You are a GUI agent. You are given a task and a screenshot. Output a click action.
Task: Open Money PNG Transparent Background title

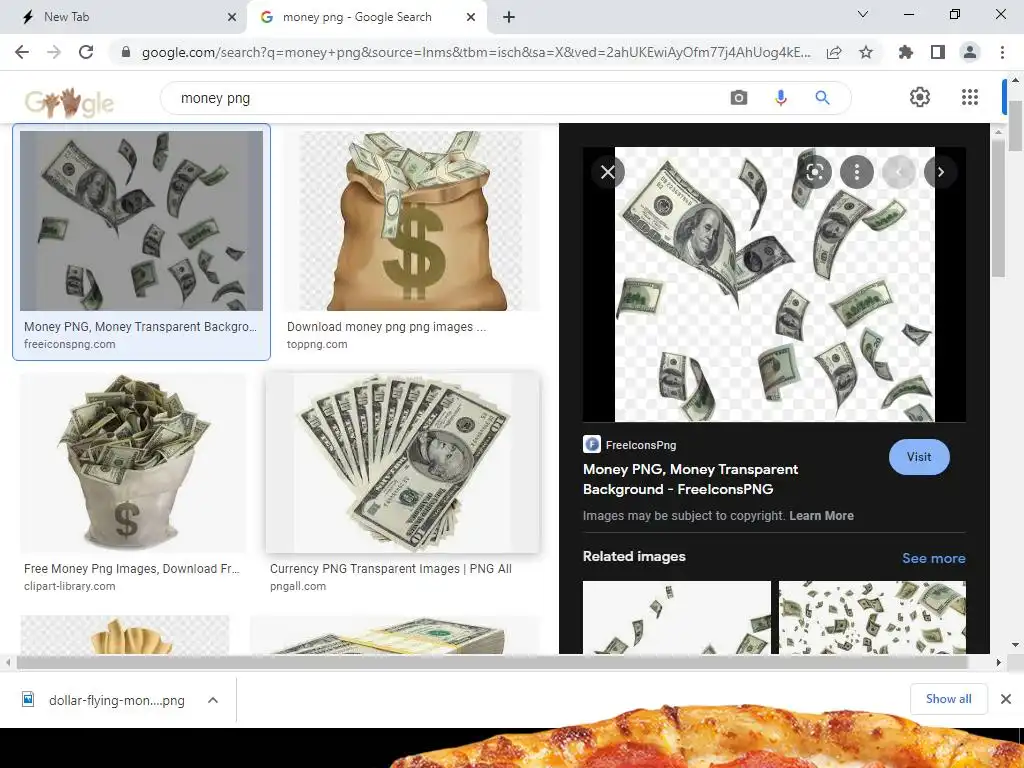[x=690, y=479]
